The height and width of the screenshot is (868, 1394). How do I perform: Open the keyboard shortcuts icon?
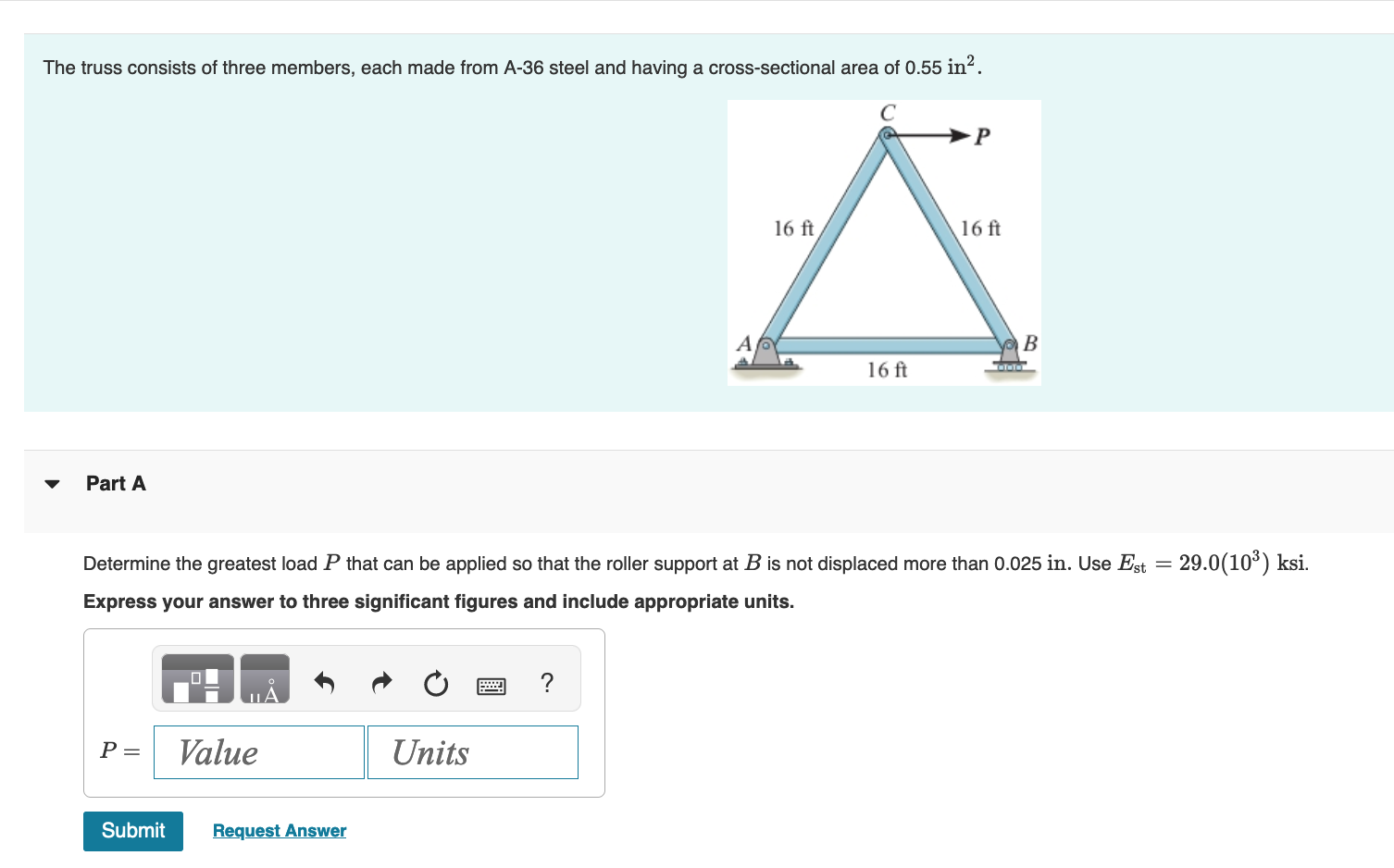492,685
